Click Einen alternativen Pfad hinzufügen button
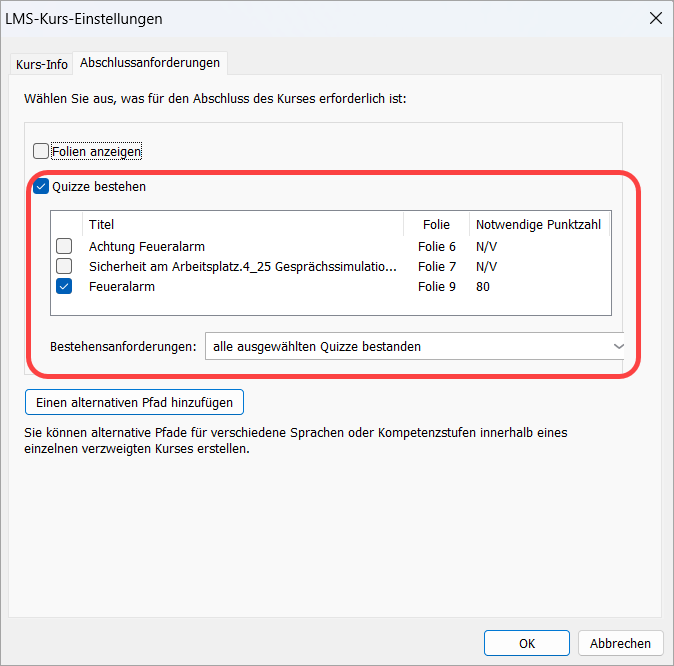This screenshot has width=674, height=666. [134, 402]
